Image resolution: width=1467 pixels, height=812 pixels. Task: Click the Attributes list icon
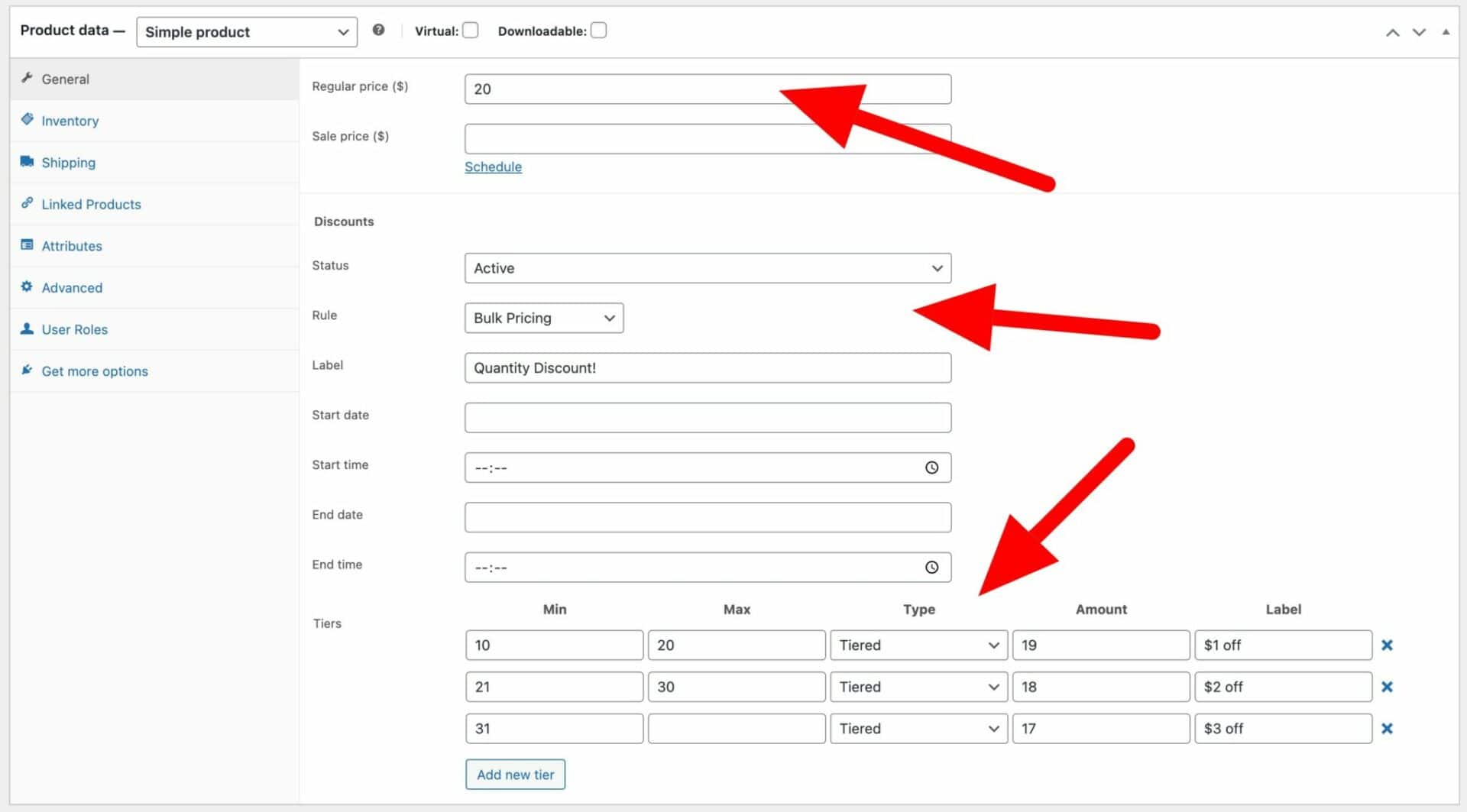coord(27,245)
